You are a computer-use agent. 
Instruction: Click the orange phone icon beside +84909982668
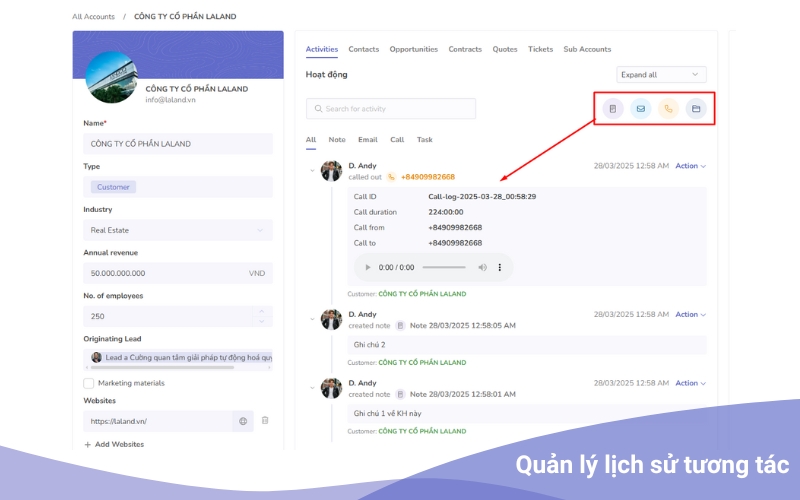pos(391,177)
